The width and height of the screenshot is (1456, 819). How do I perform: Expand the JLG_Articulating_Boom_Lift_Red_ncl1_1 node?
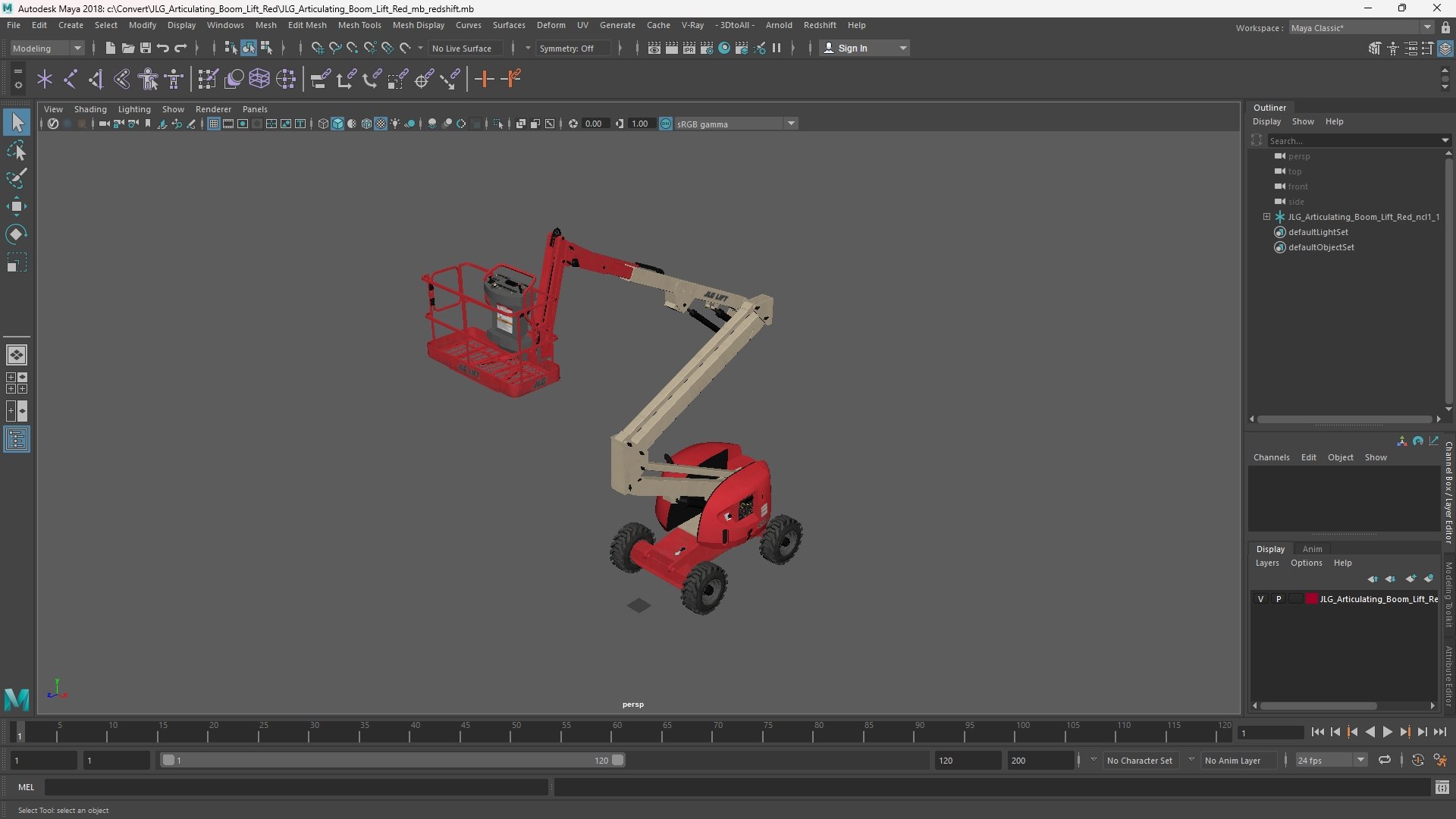pos(1266,217)
